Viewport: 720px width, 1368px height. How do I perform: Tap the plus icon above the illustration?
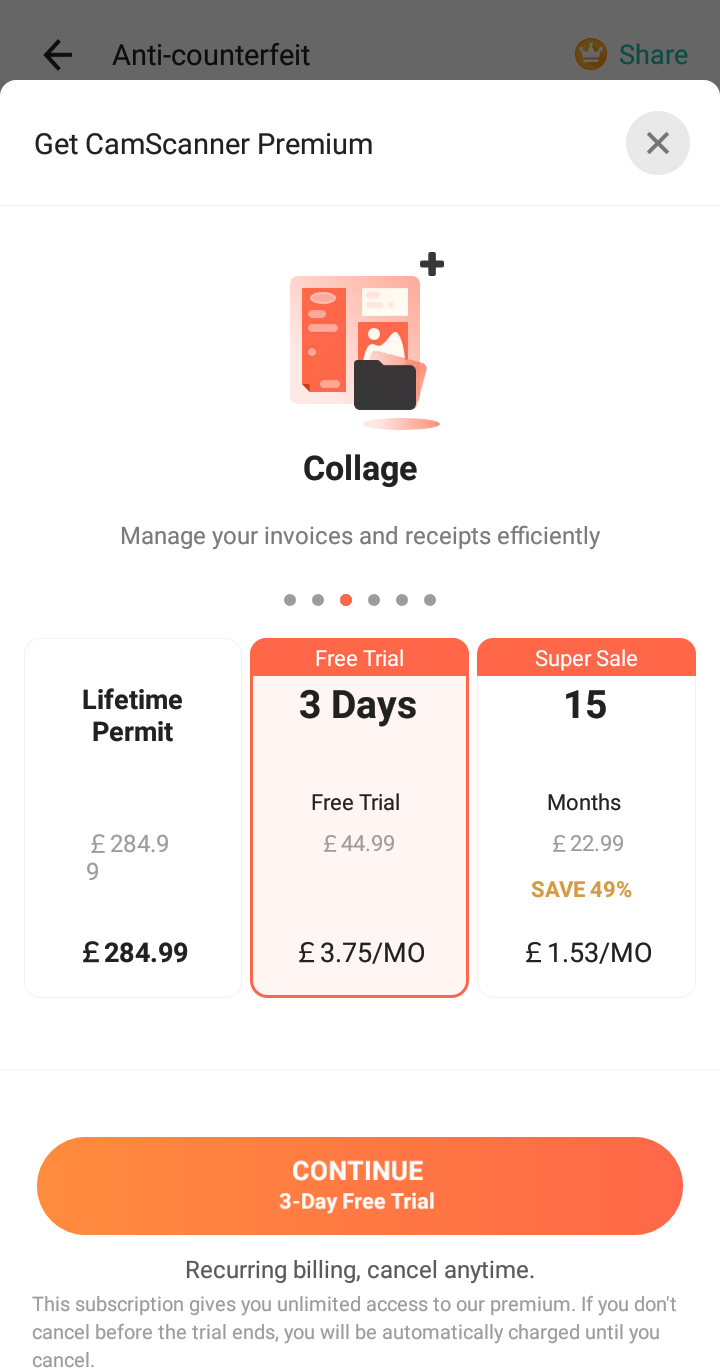click(x=431, y=265)
